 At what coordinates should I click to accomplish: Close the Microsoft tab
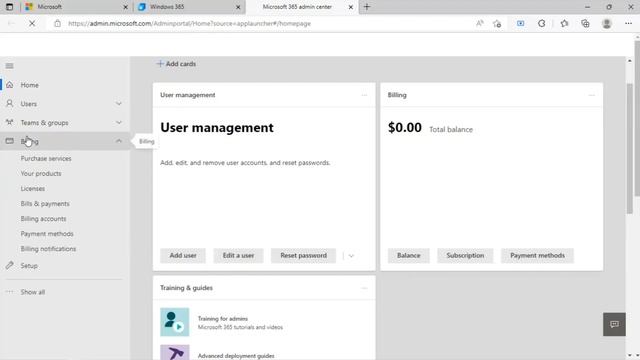125,7
